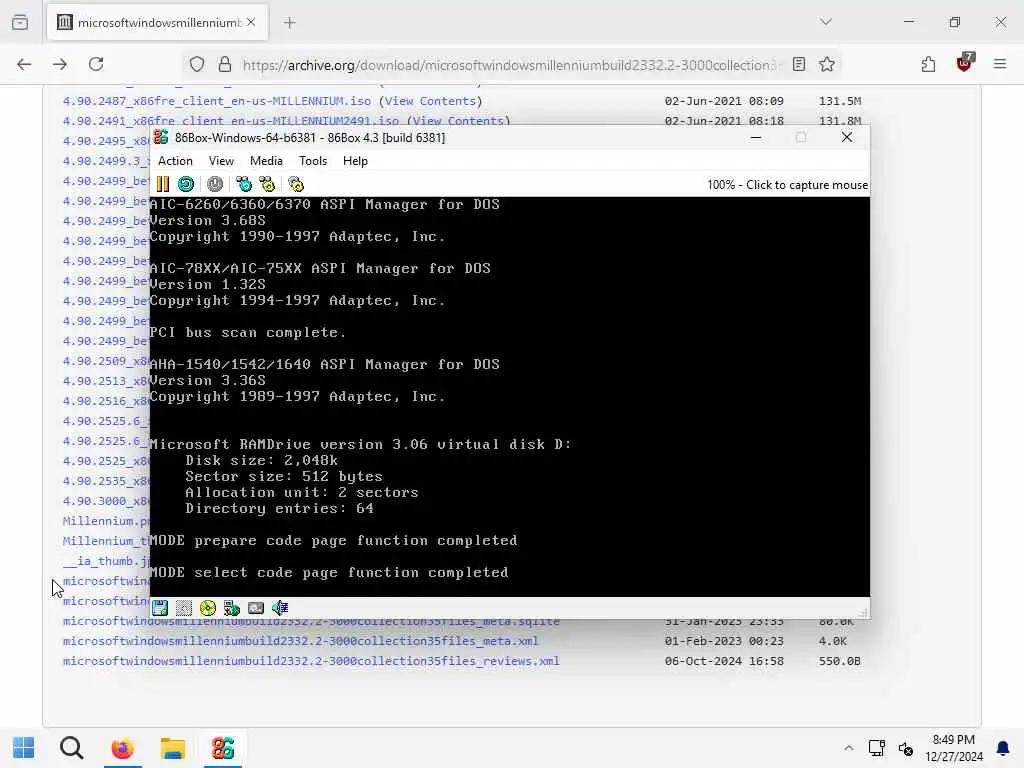Image resolution: width=1024 pixels, height=768 pixels.
Task: Open the Windows Start menu
Action: 24,748
